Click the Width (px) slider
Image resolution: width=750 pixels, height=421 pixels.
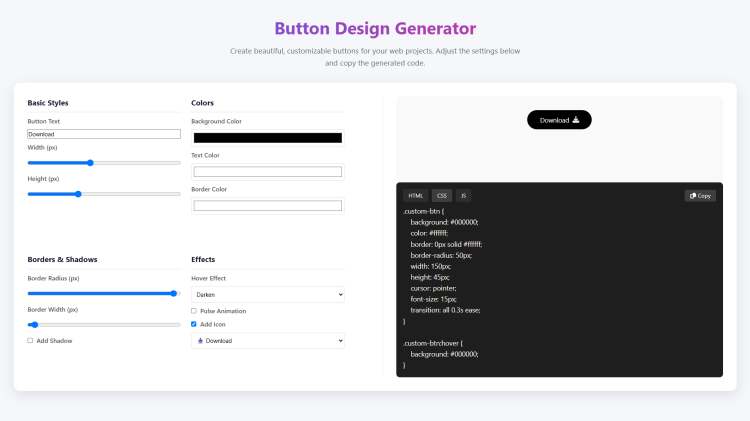coord(104,162)
